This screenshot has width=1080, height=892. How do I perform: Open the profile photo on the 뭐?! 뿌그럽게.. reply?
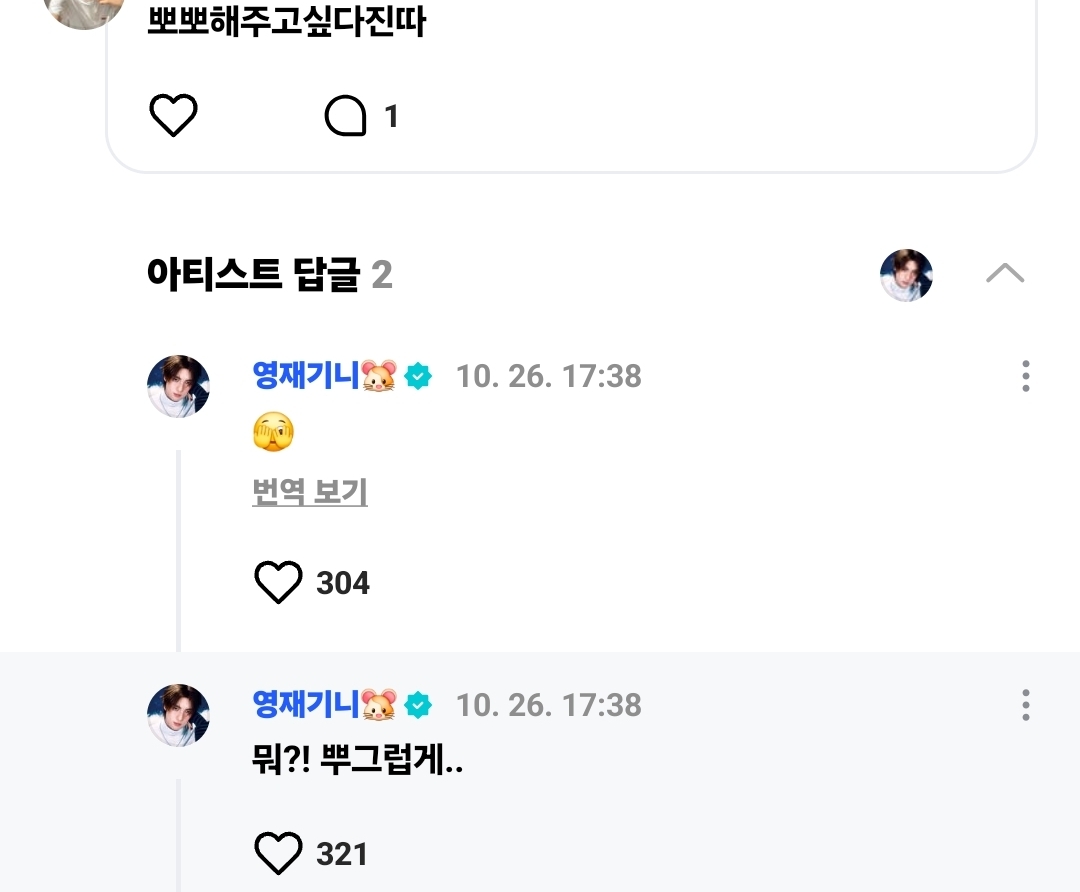178,715
